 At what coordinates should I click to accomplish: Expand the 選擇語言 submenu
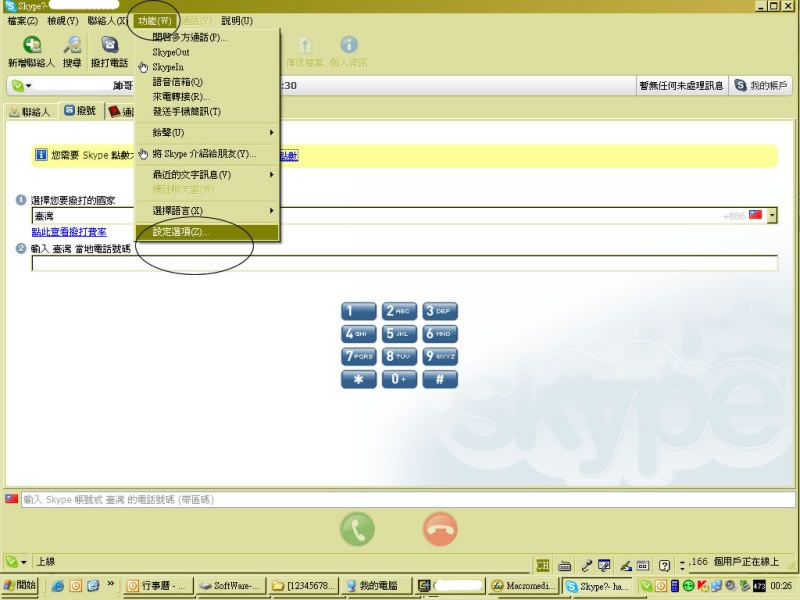click(207, 210)
